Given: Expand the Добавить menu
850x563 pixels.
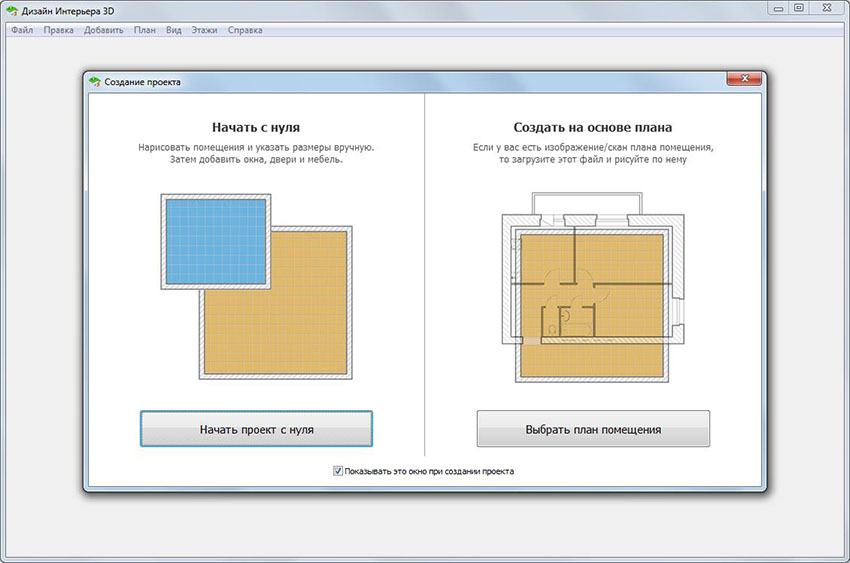Looking at the screenshot, I should tap(104, 30).
